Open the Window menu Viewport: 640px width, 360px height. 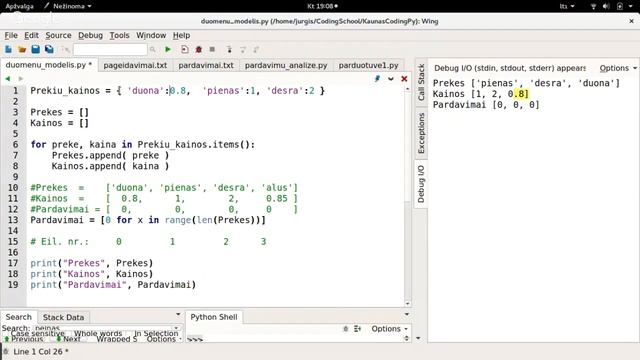point(151,36)
